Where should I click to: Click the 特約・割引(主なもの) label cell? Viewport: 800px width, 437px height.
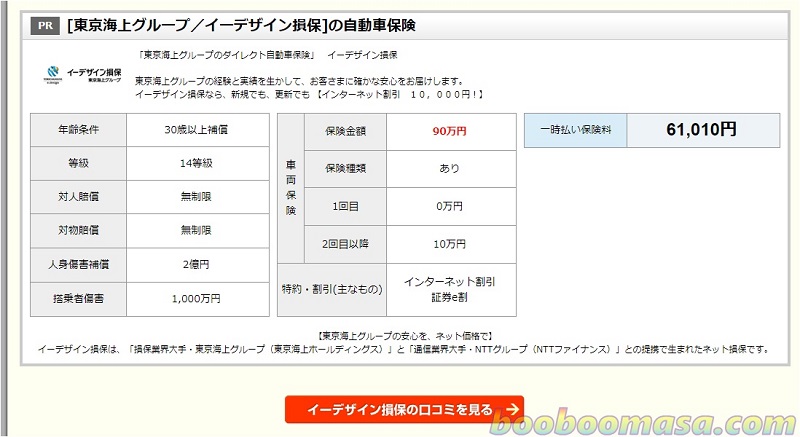point(332,290)
